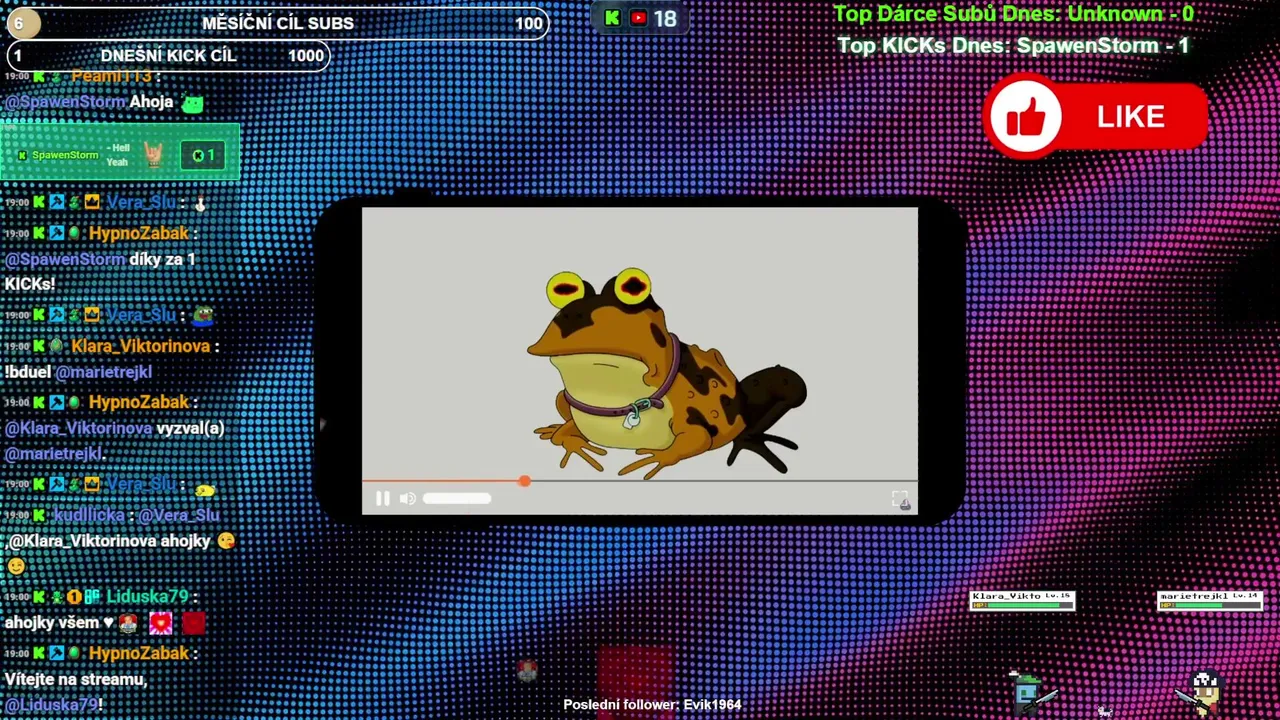
Task: Click the @Liduska79 mention in the welcome message
Action: pos(51,705)
